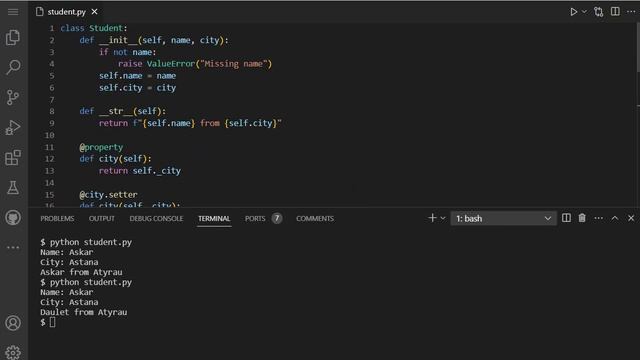640x360 pixels.
Task: Open the Extensions view
Action: (13, 158)
